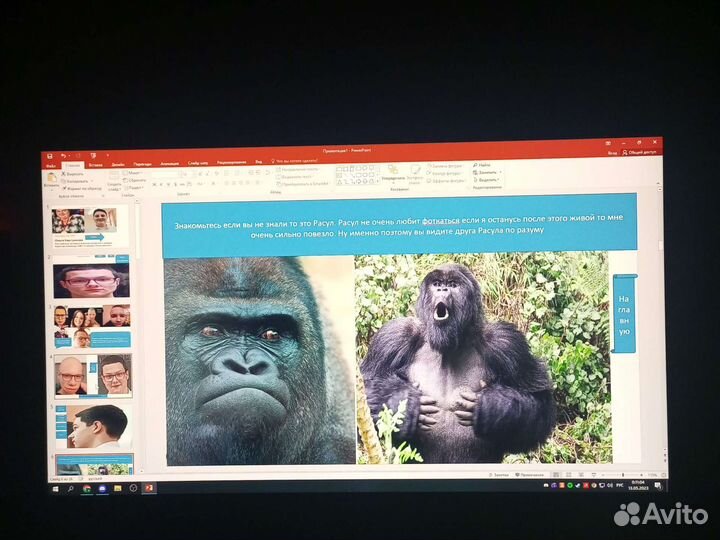Switch to the Анимация ribbon tab
Screen dimensions: 720x540
point(169,163)
